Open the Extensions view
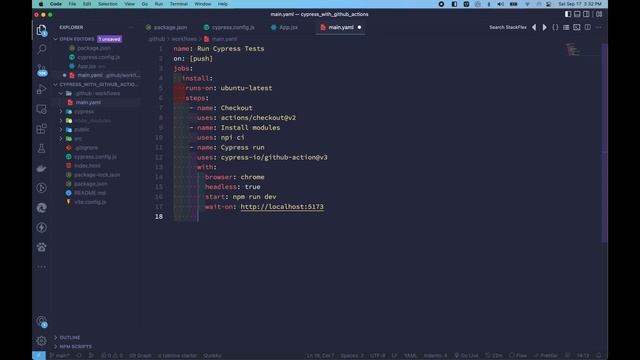 click(x=41, y=129)
